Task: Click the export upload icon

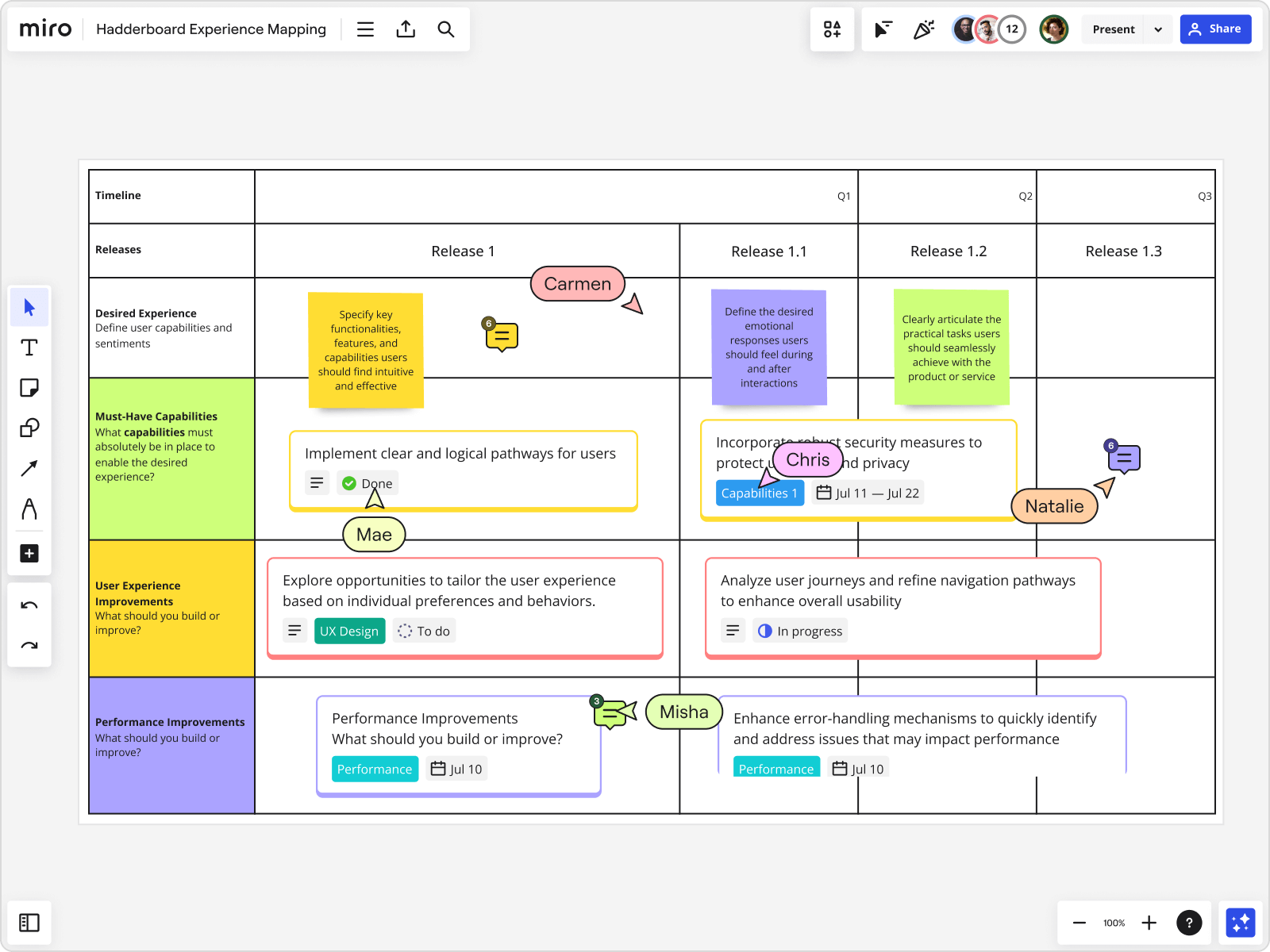Action: [406, 29]
